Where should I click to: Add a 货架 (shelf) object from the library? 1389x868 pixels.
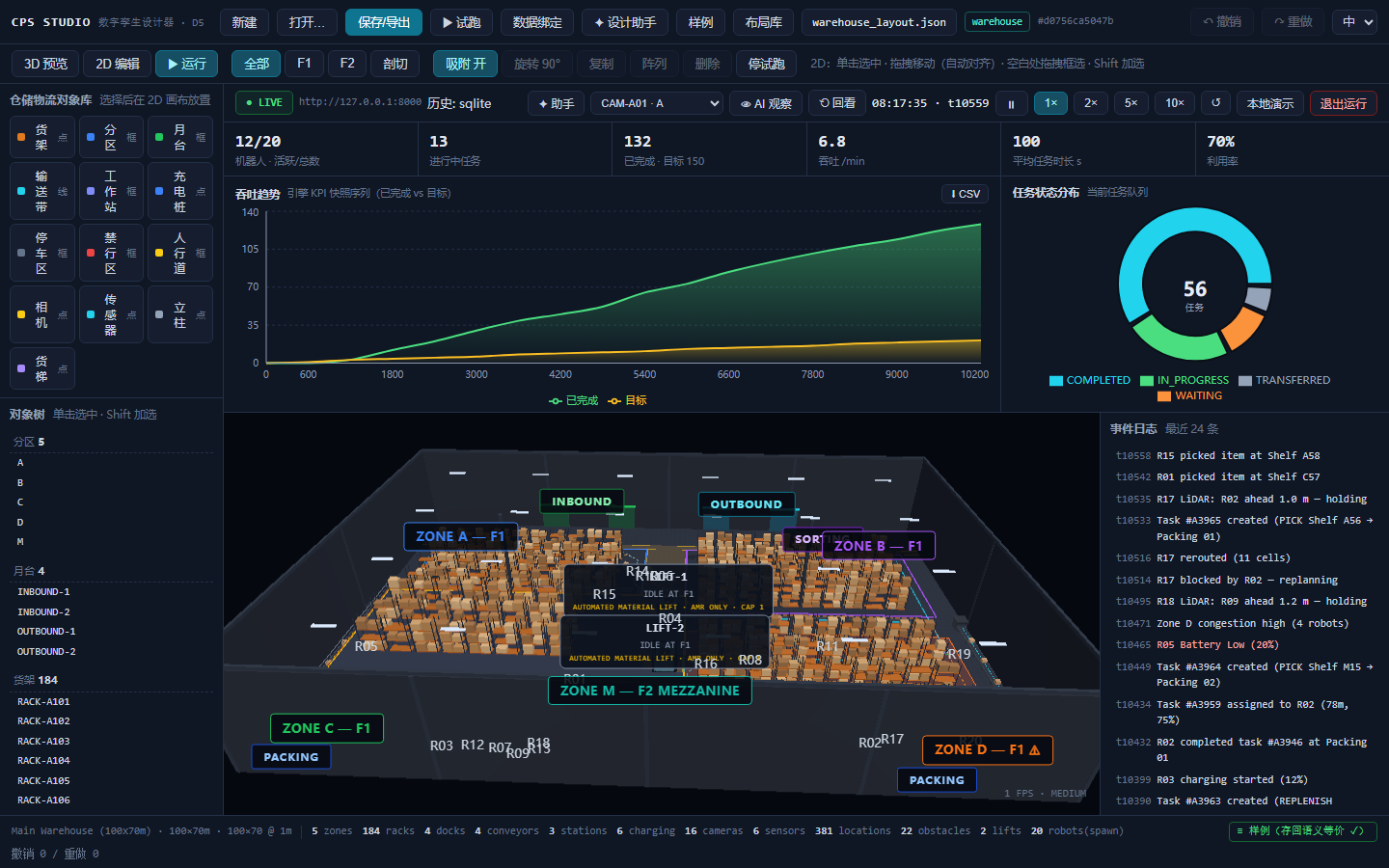pos(42,137)
